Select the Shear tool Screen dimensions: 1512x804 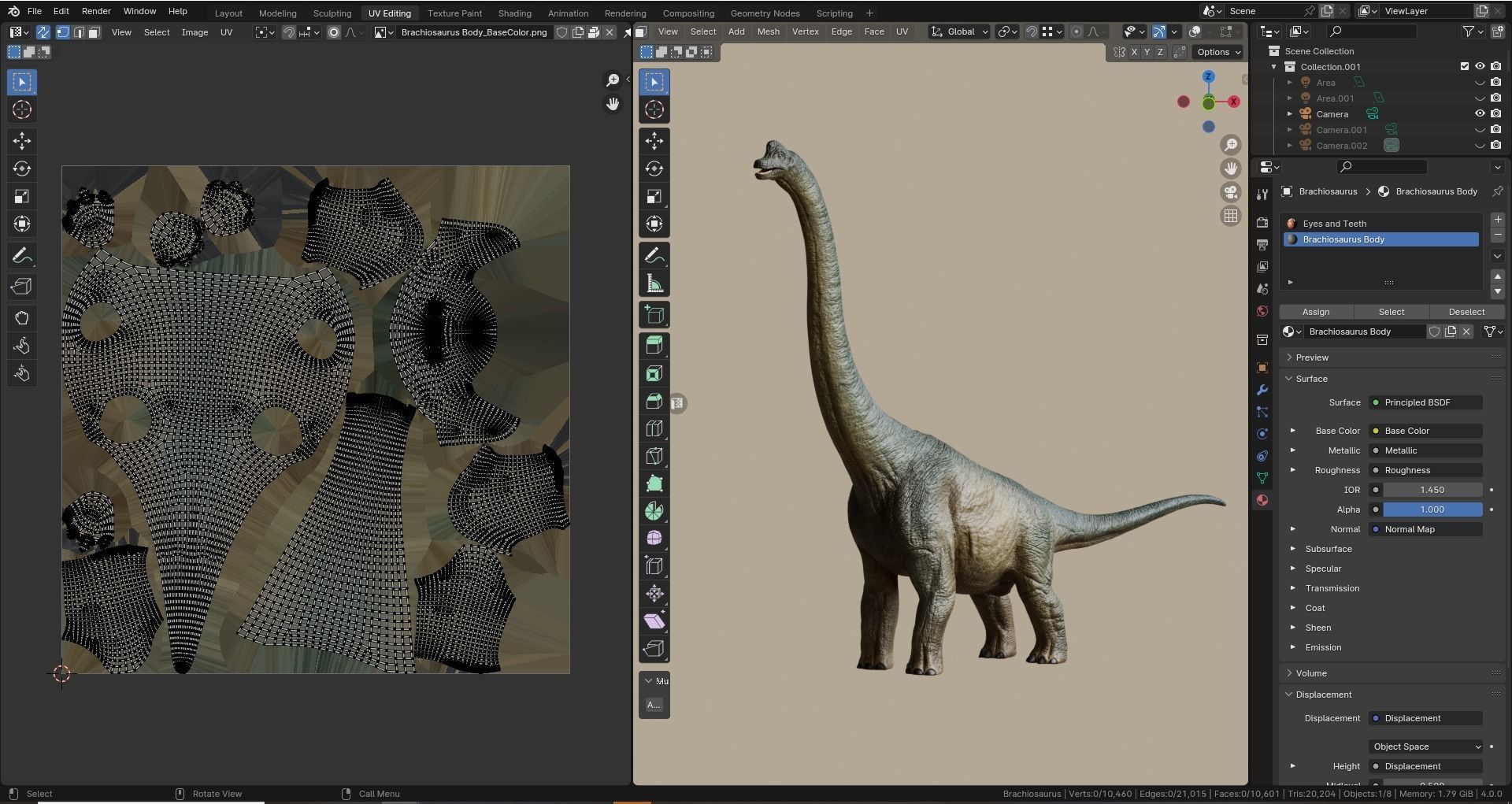(654, 621)
